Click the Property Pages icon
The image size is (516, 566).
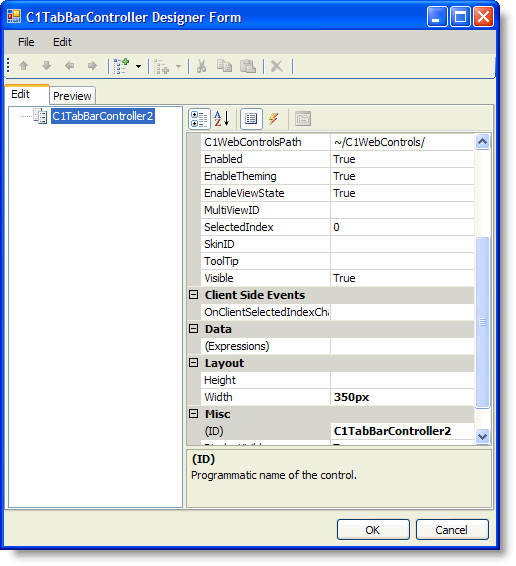pyautogui.click(x=303, y=119)
